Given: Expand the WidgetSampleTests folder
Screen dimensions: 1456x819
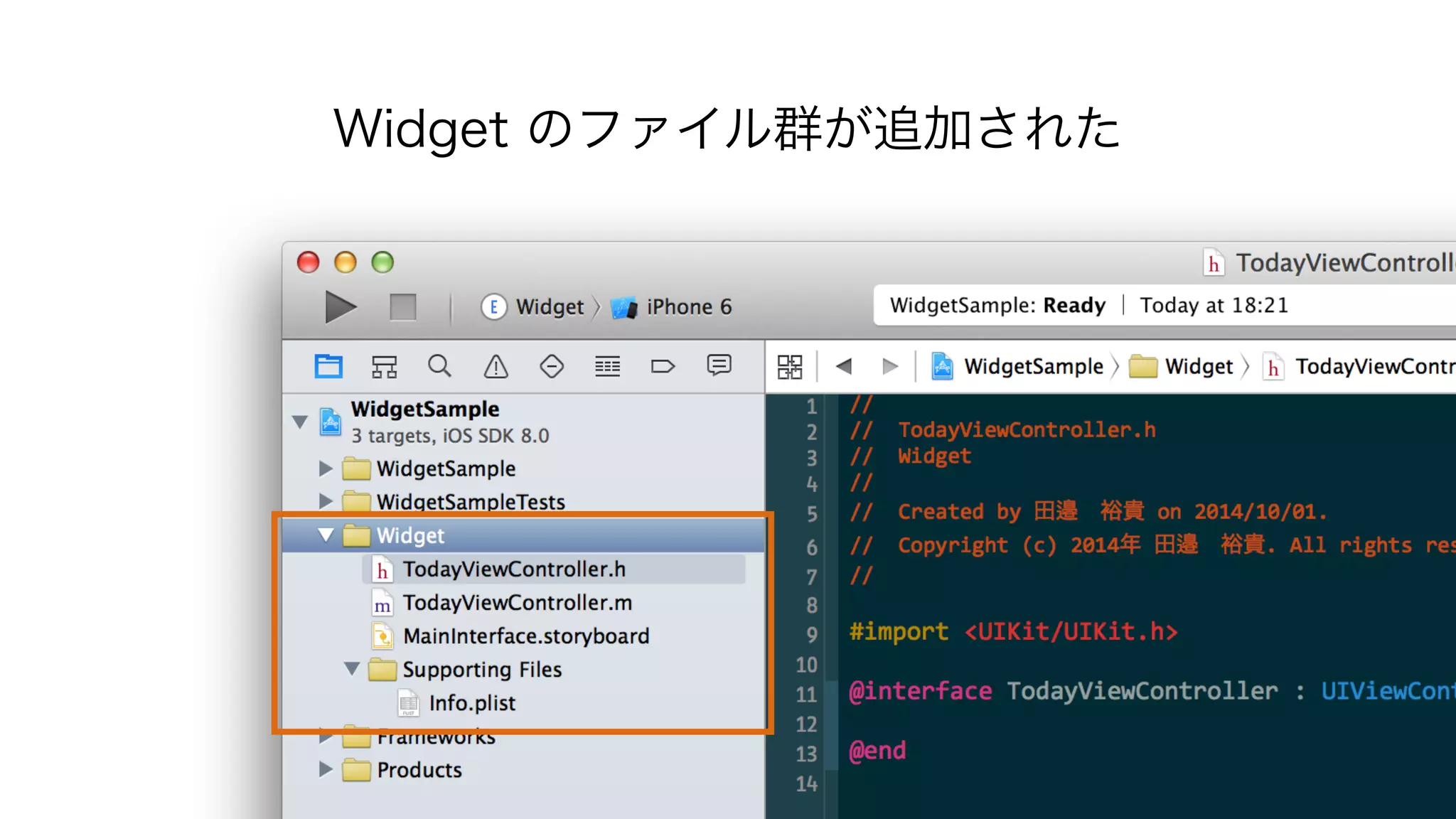Looking at the screenshot, I should point(326,501).
